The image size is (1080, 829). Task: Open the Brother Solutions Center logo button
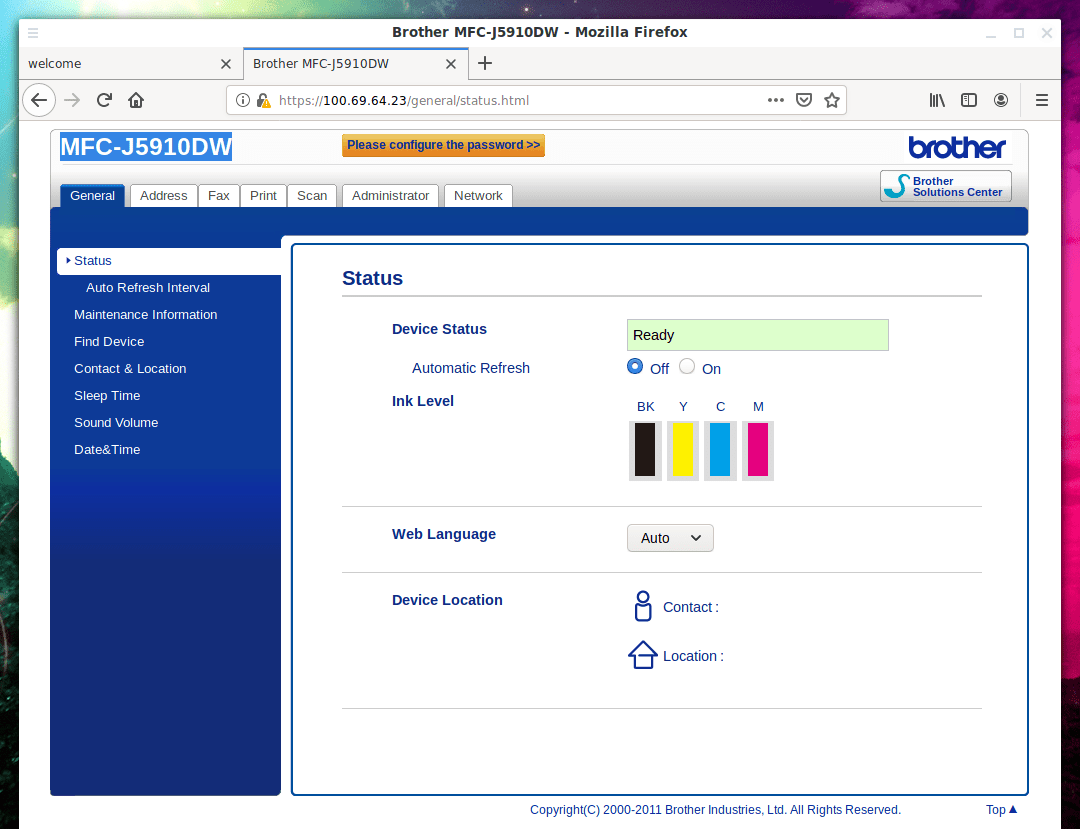(x=945, y=186)
